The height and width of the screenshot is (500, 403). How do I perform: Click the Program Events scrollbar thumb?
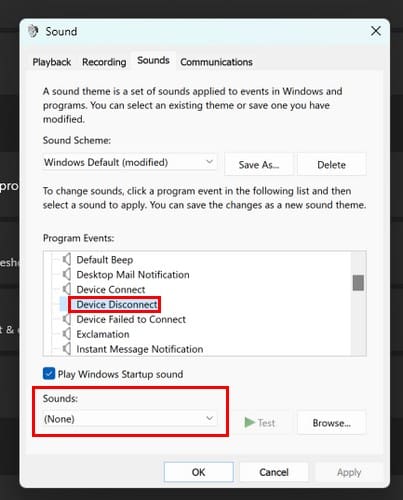(358, 283)
